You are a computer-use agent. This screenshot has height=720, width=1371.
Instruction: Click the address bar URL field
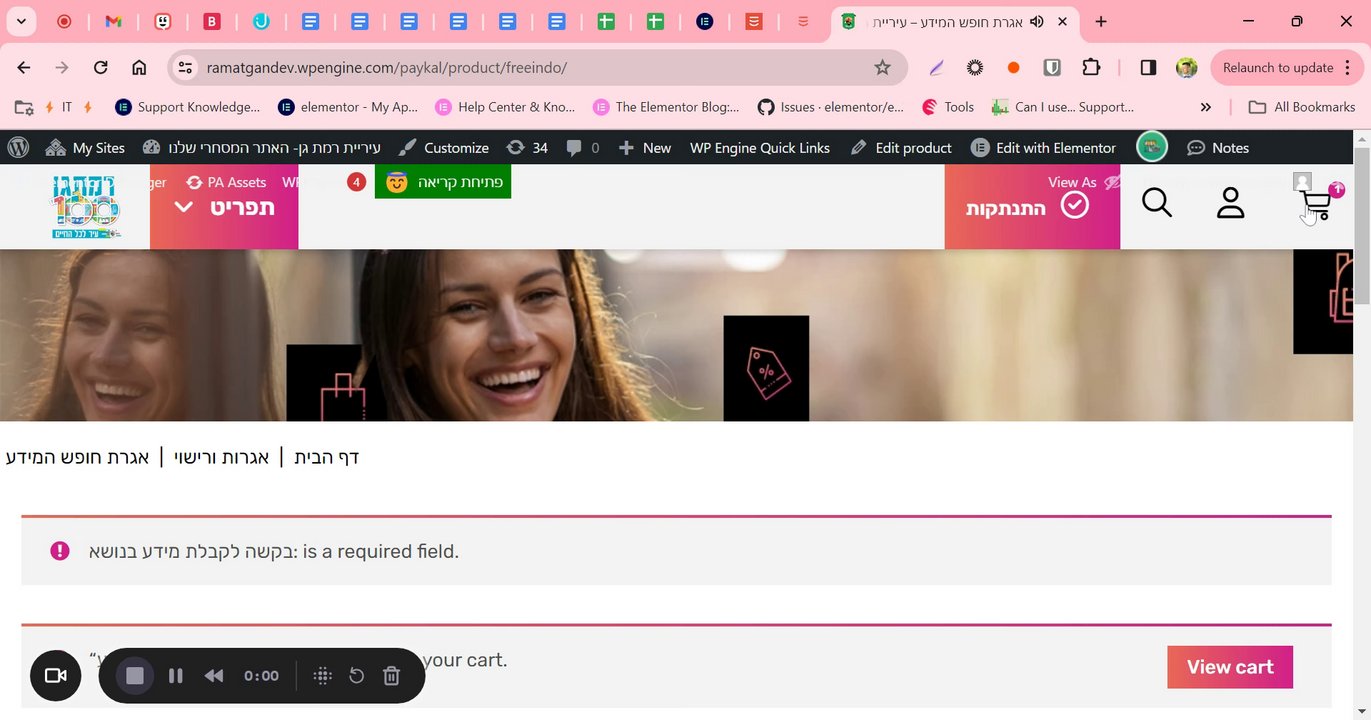tap(538, 67)
